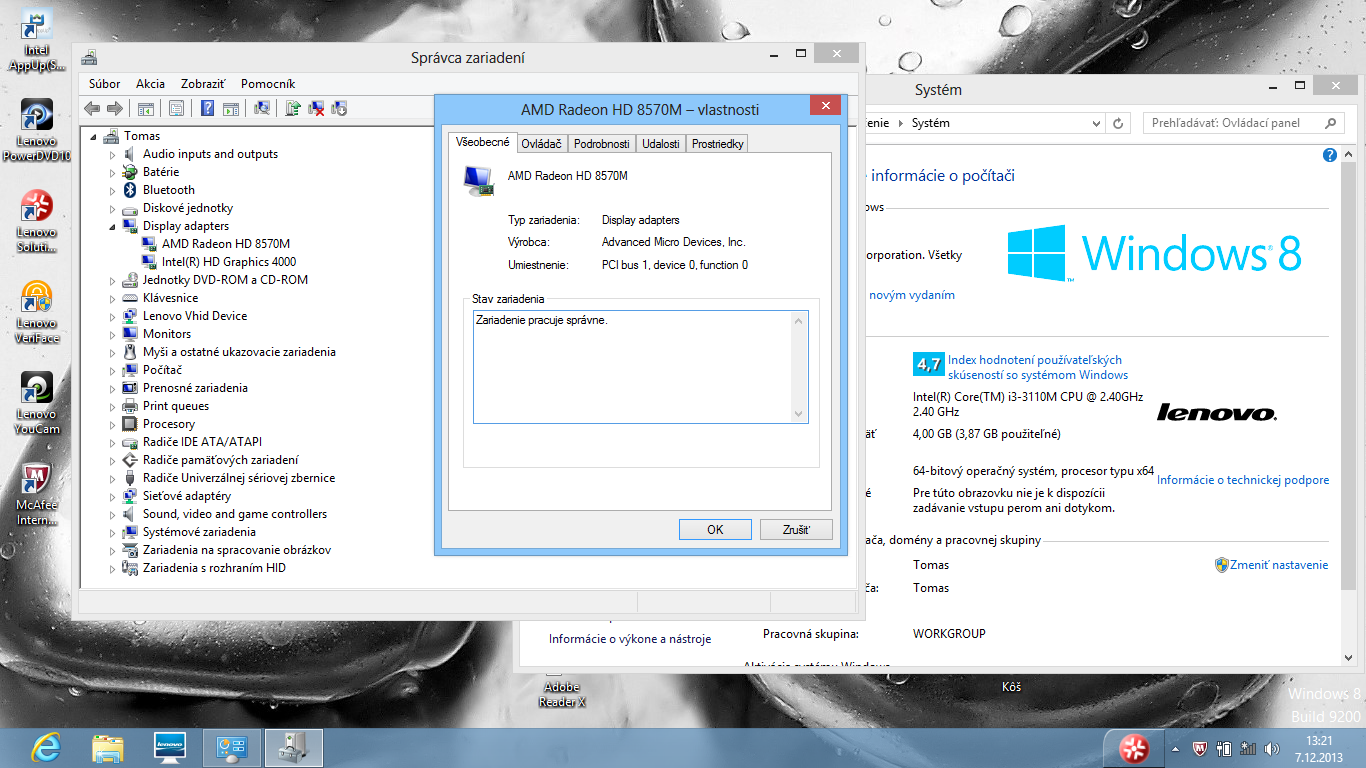Select Lenovo Vhid Device in the tree

(195, 316)
